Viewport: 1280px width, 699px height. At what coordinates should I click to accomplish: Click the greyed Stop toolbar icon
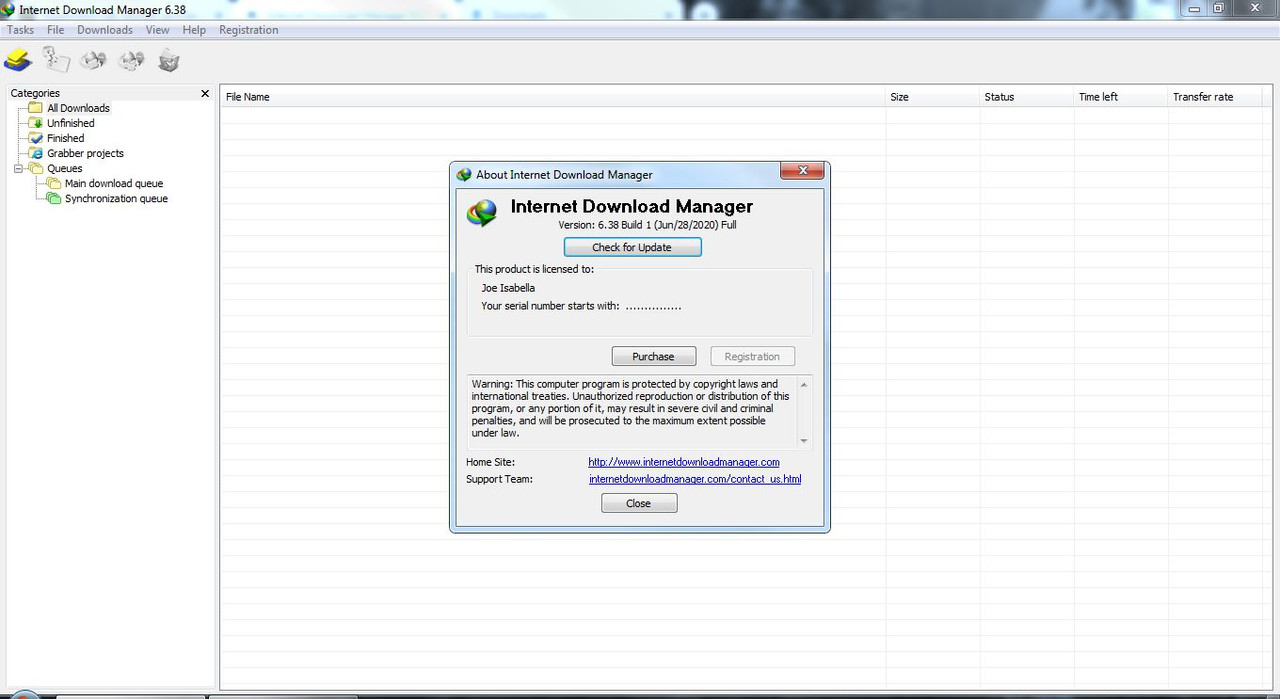94,61
